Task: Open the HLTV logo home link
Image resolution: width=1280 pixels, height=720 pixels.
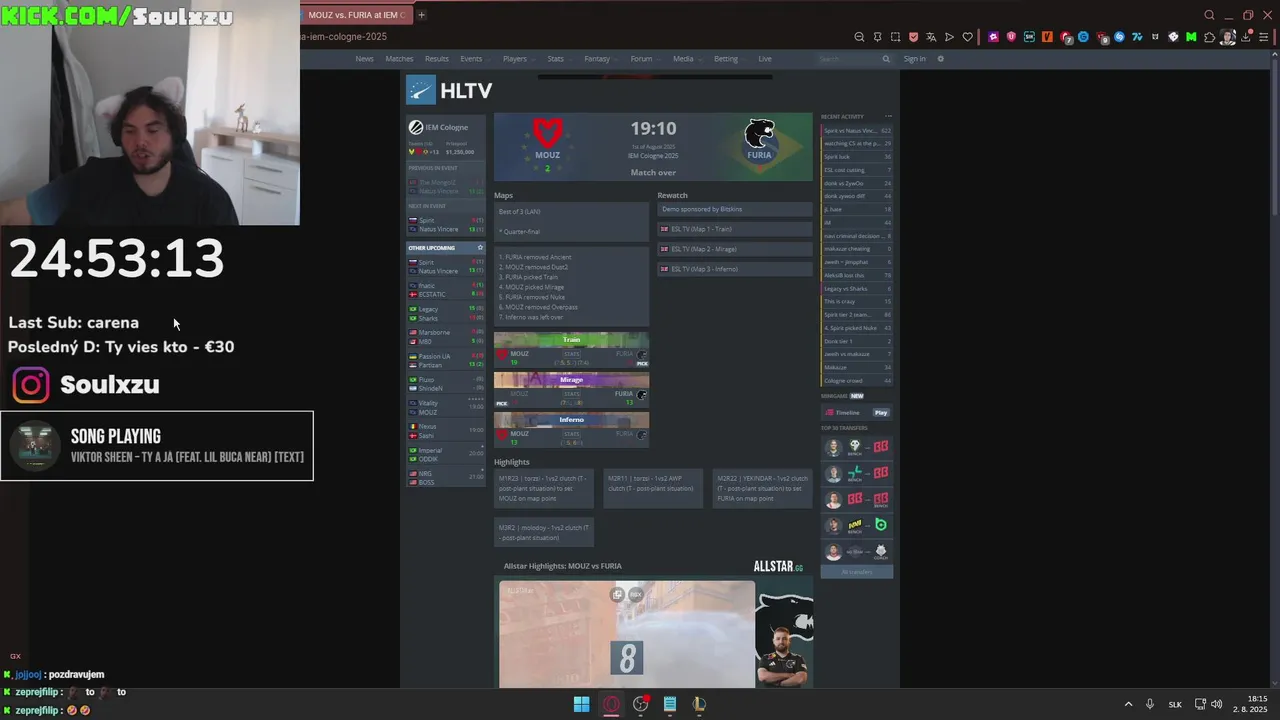Action: pyautogui.click(x=450, y=91)
